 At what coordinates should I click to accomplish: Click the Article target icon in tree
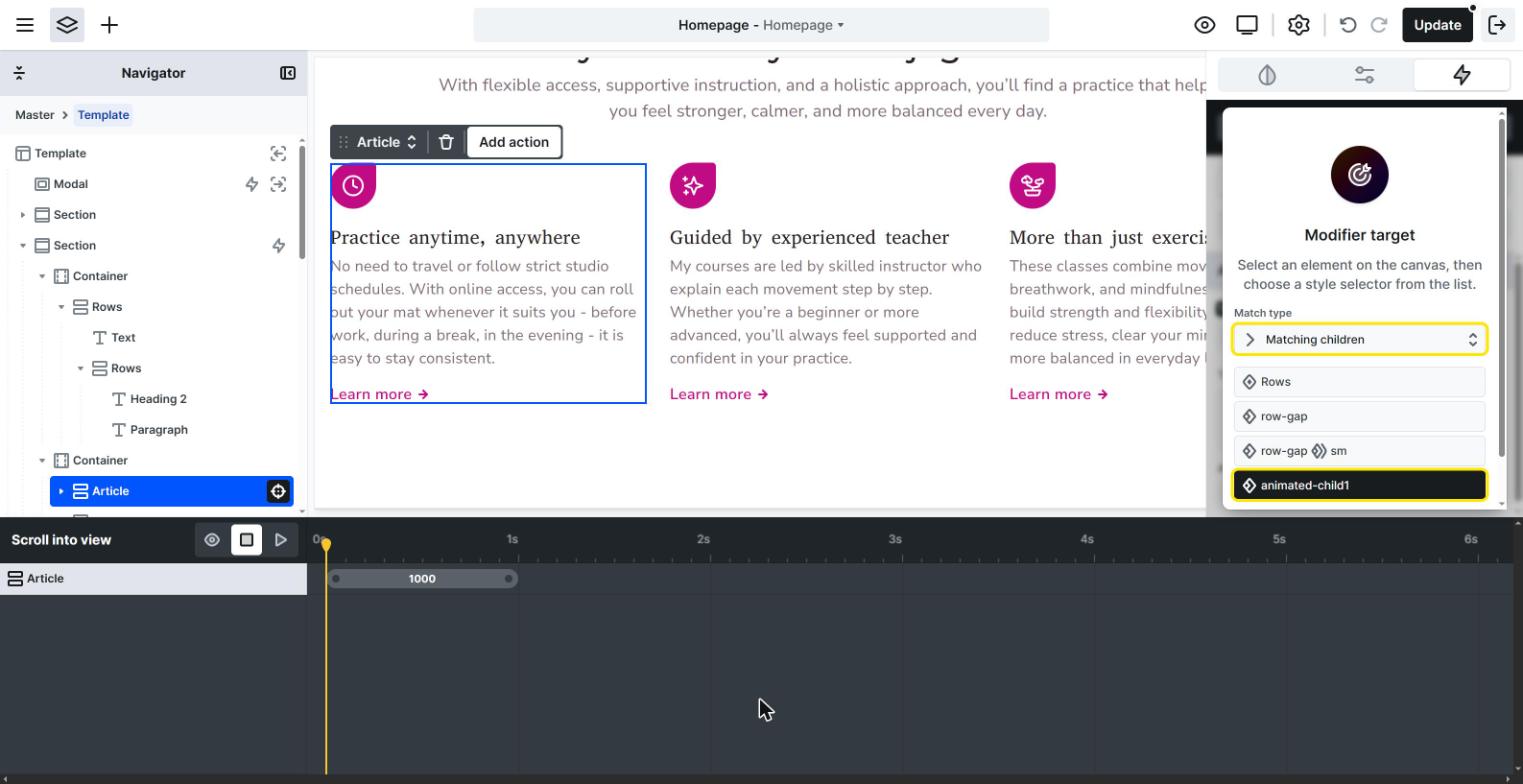[x=278, y=491]
